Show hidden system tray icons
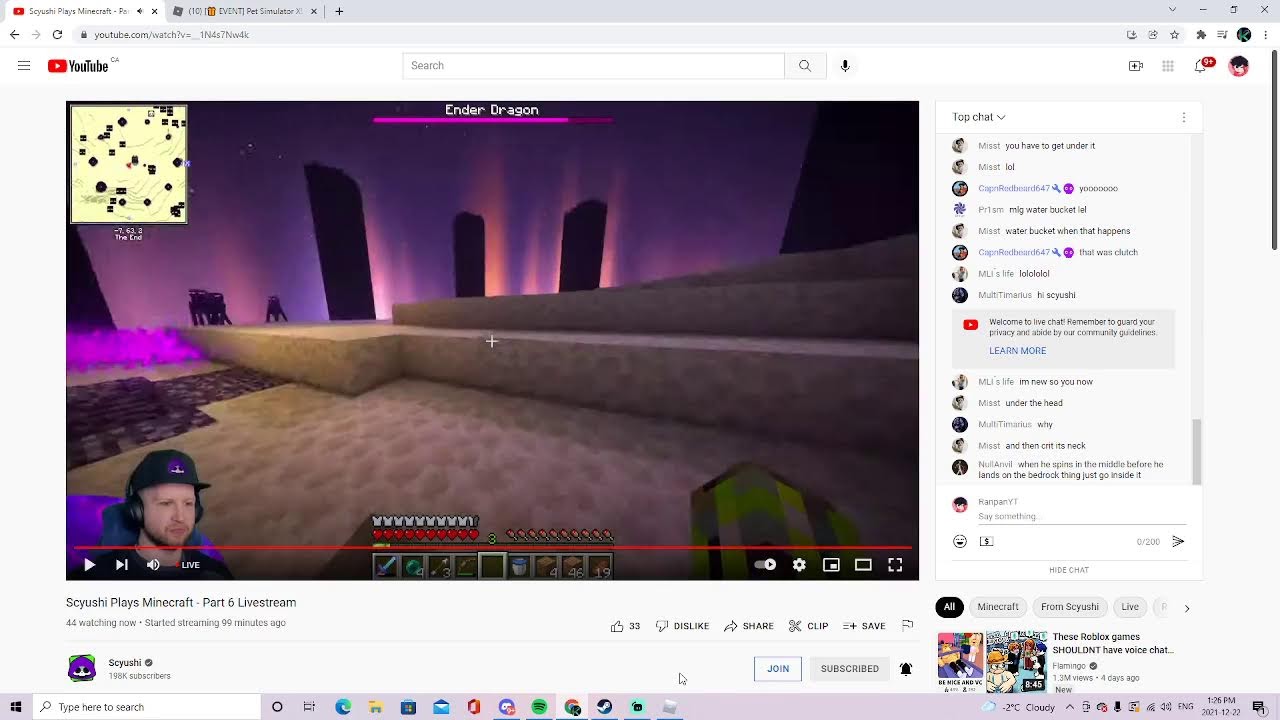Viewport: 1280px width, 720px height. point(1070,707)
